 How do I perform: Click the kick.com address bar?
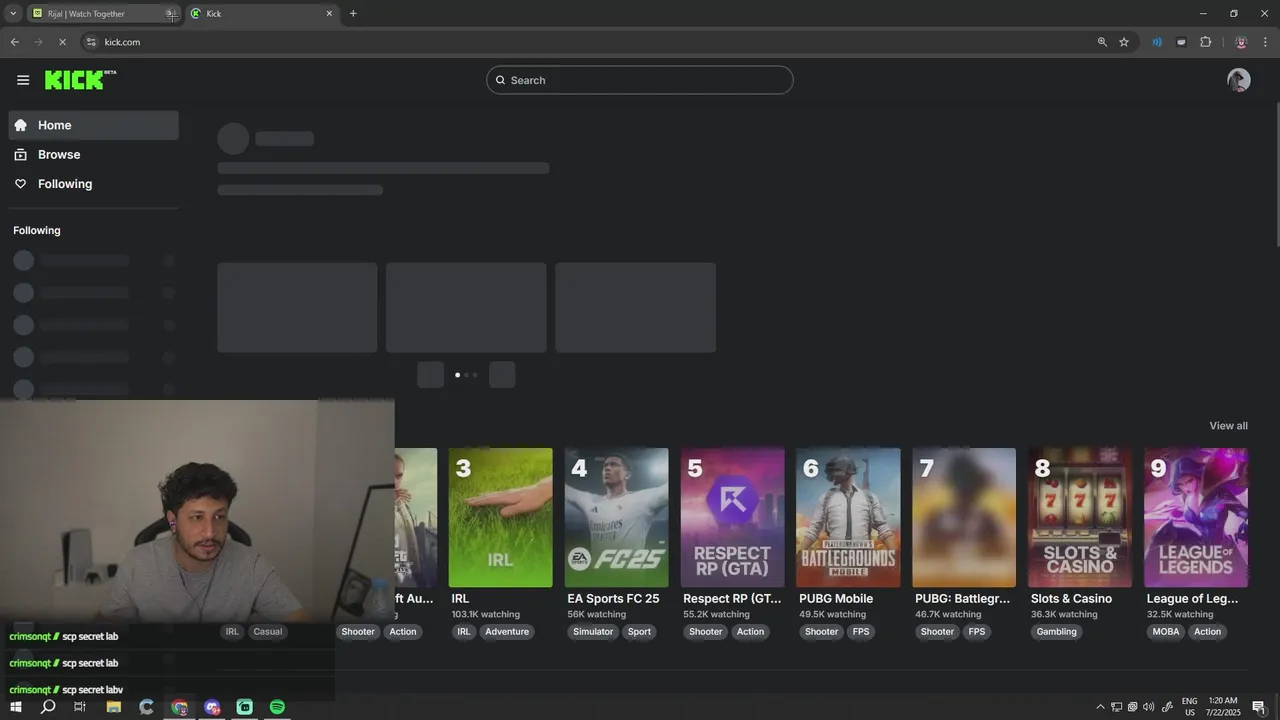pos(590,42)
